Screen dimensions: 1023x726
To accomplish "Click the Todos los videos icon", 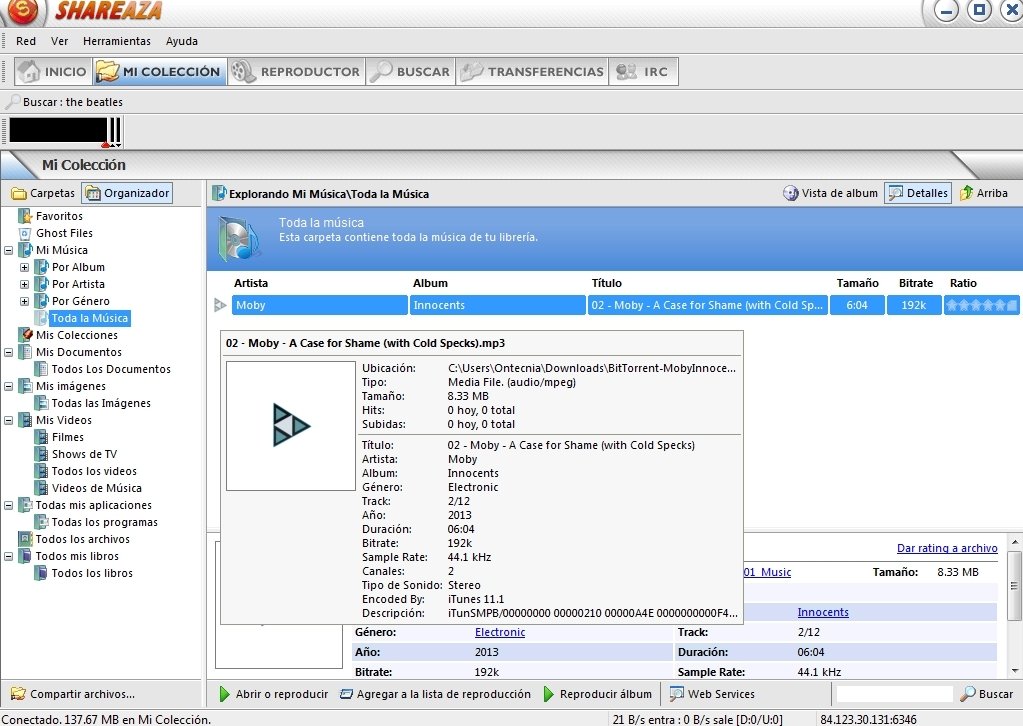I will point(41,471).
